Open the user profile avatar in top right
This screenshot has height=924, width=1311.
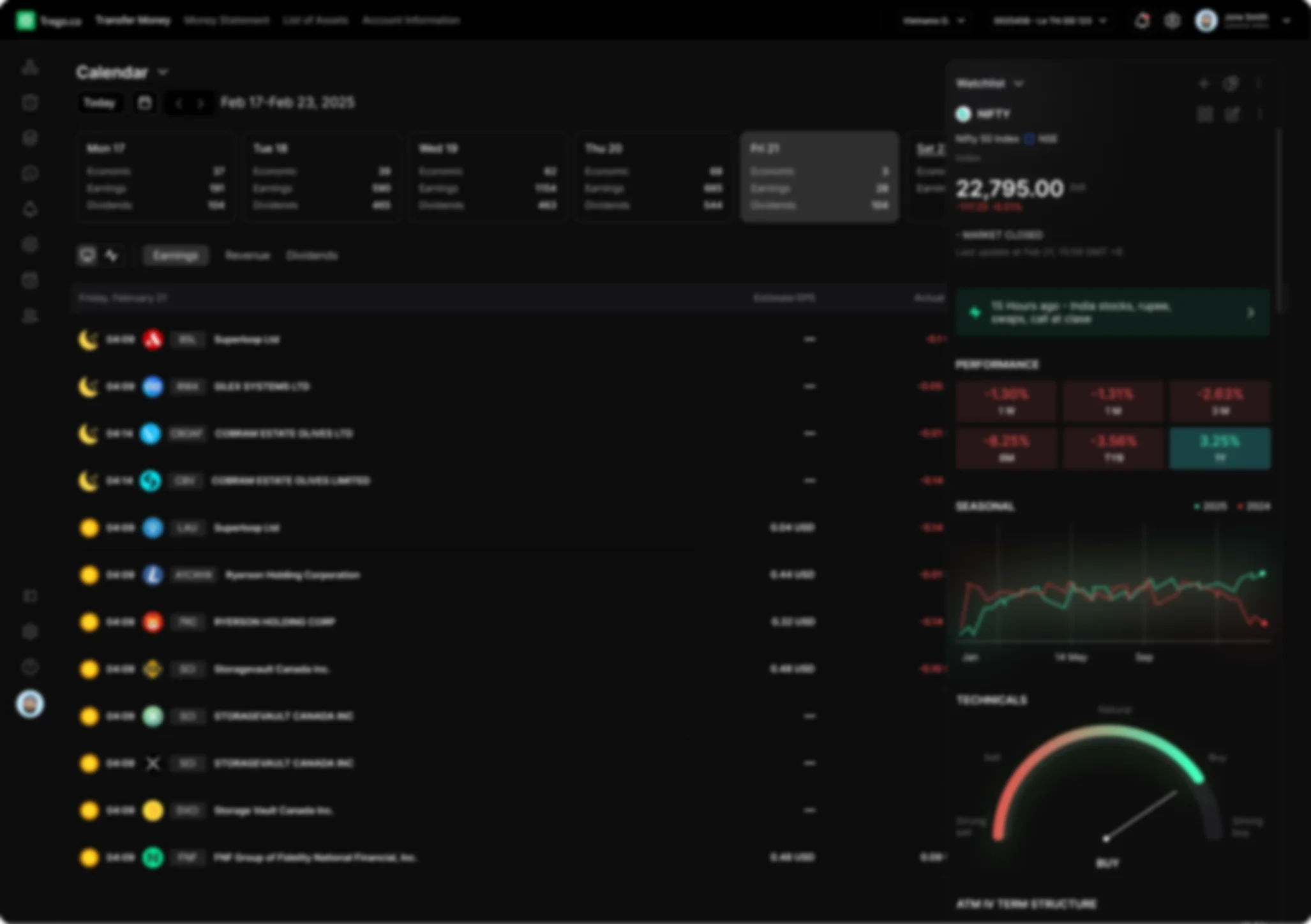(x=1206, y=20)
